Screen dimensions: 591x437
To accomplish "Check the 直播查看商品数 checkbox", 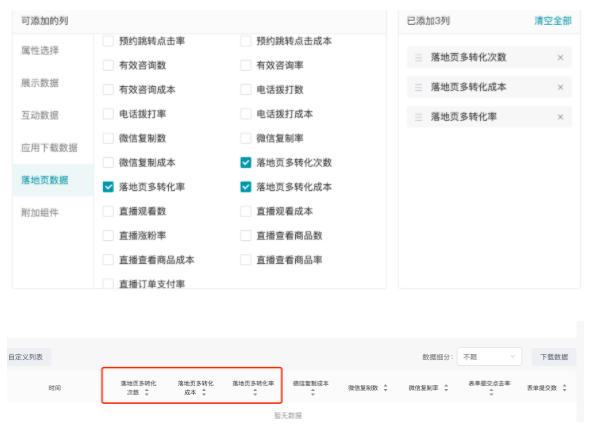I will (x=246, y=236).
